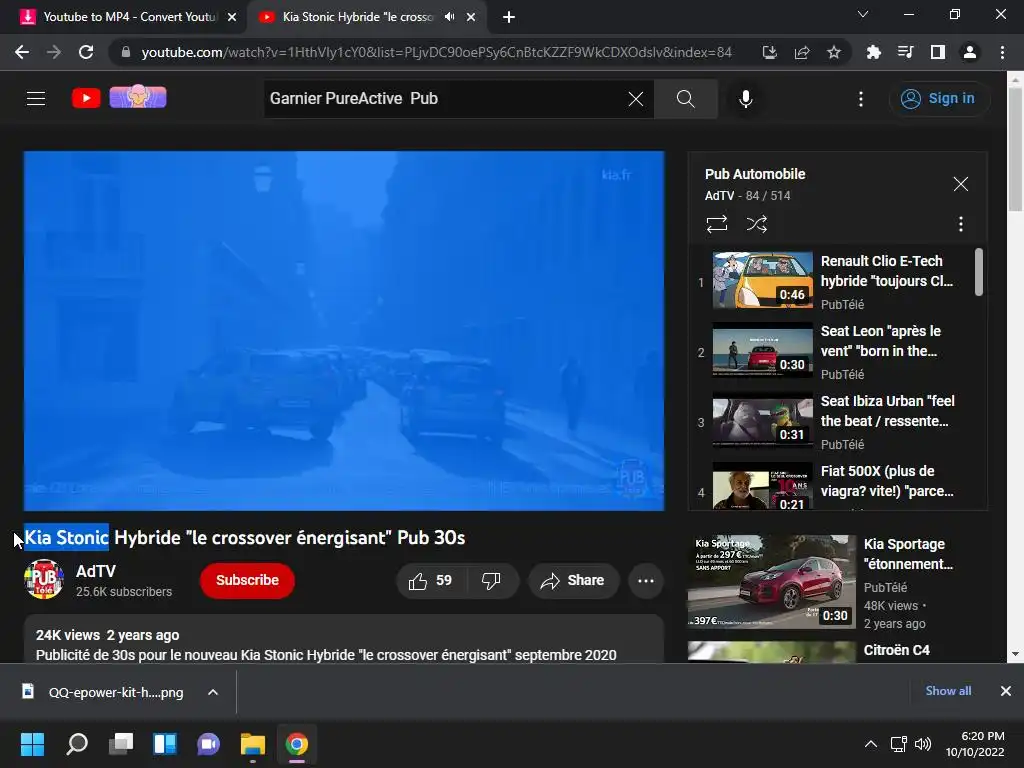1024x768 pixels.
Task: Open playlist panel three-dot options menu
Action: pyautogui.click(x=960, y=225)
